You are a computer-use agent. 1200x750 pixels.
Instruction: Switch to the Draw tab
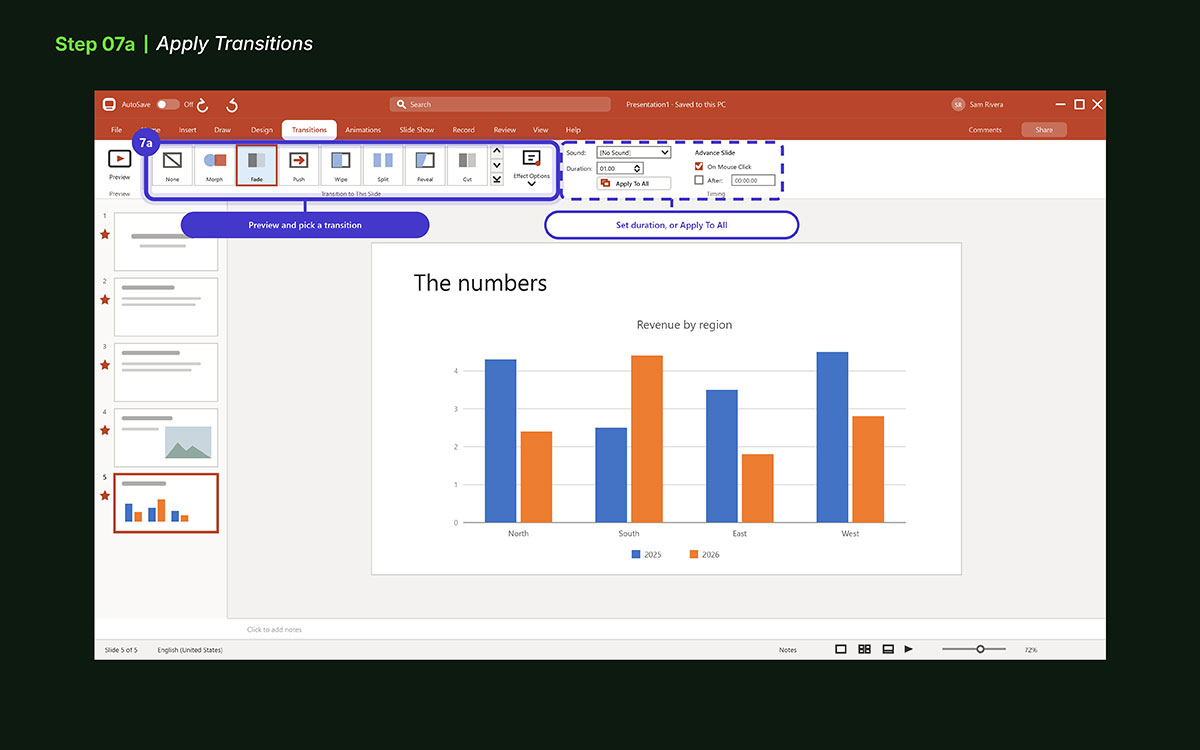pos(222,130)
